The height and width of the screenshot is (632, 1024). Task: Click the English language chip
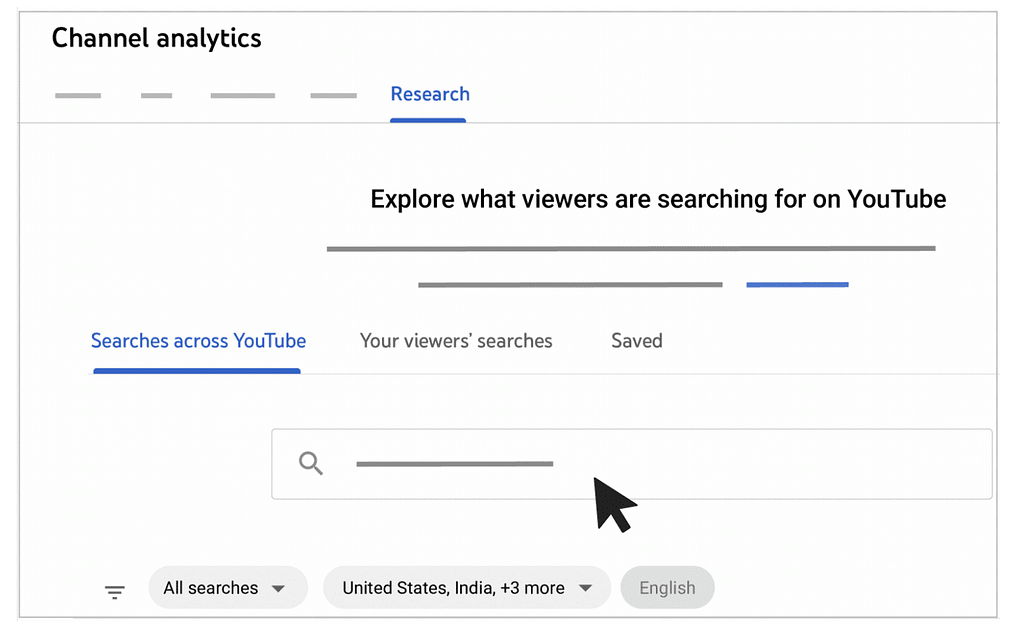click(x=667, y=588)
